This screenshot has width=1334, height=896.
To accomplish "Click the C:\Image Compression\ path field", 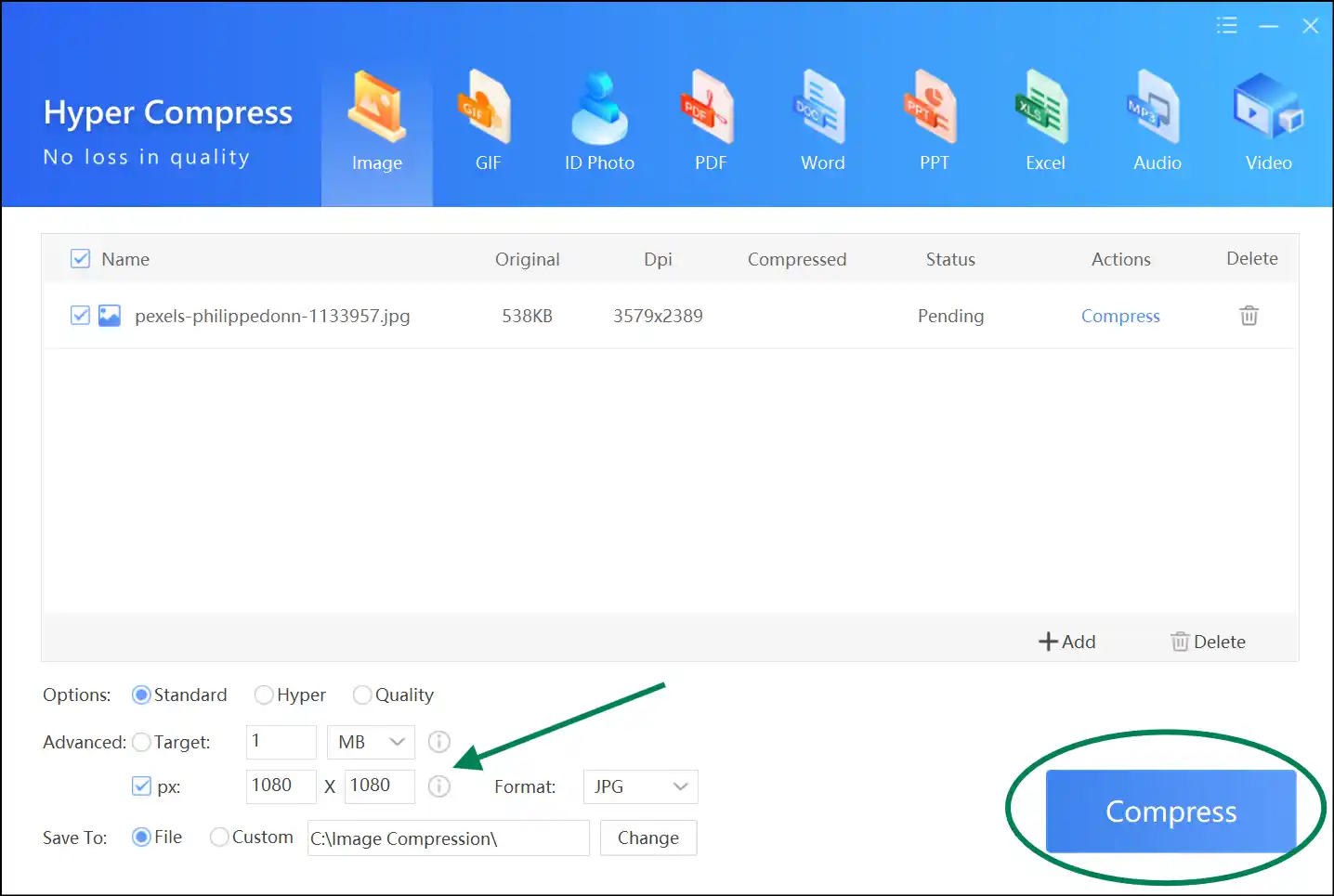I will coord(449,838).
